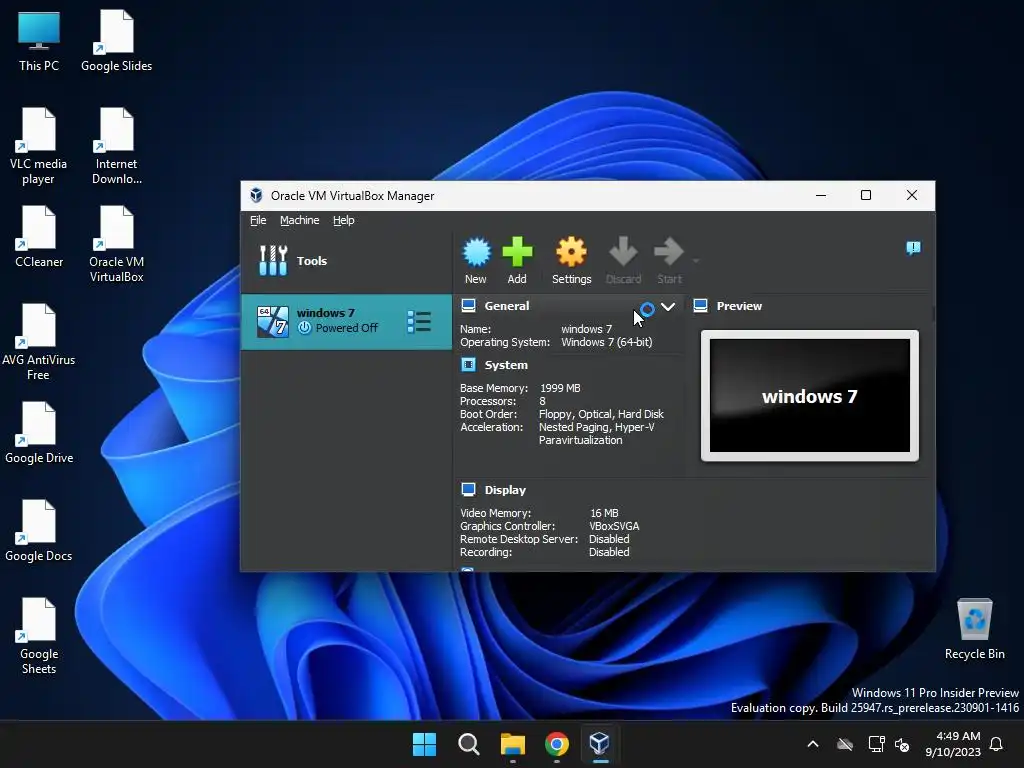Open File Explorer from the taskbar

pyautogui.click(x=513, y=744)
